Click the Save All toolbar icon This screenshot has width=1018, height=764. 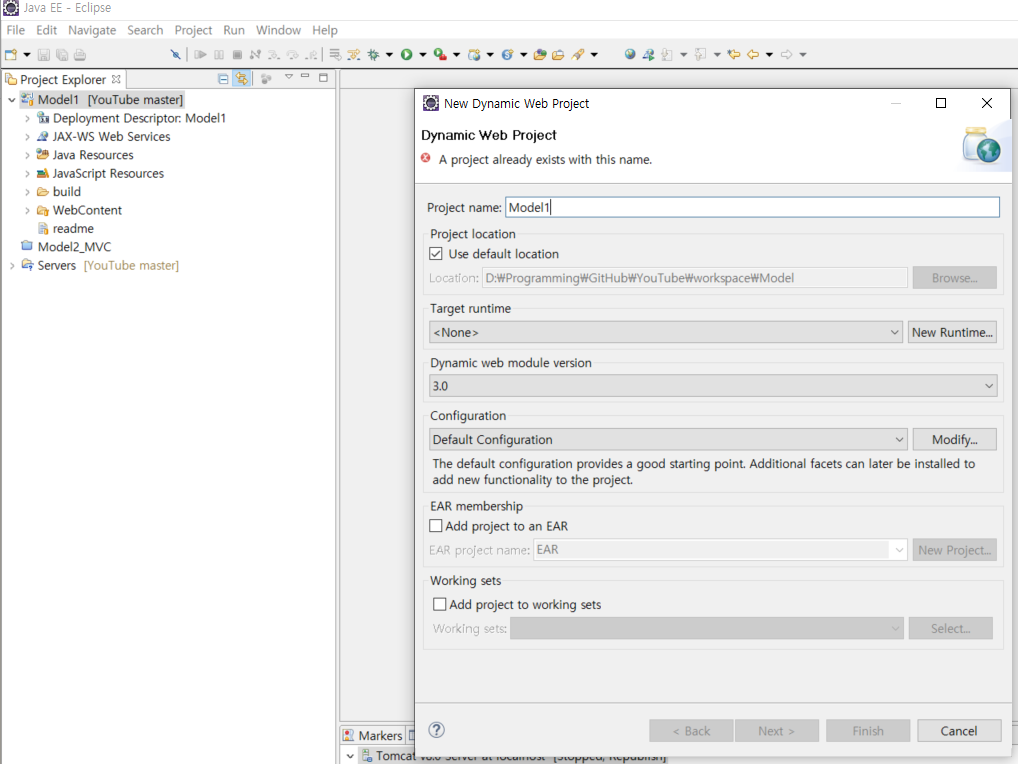pyautogui.click(x=62, y=55)
